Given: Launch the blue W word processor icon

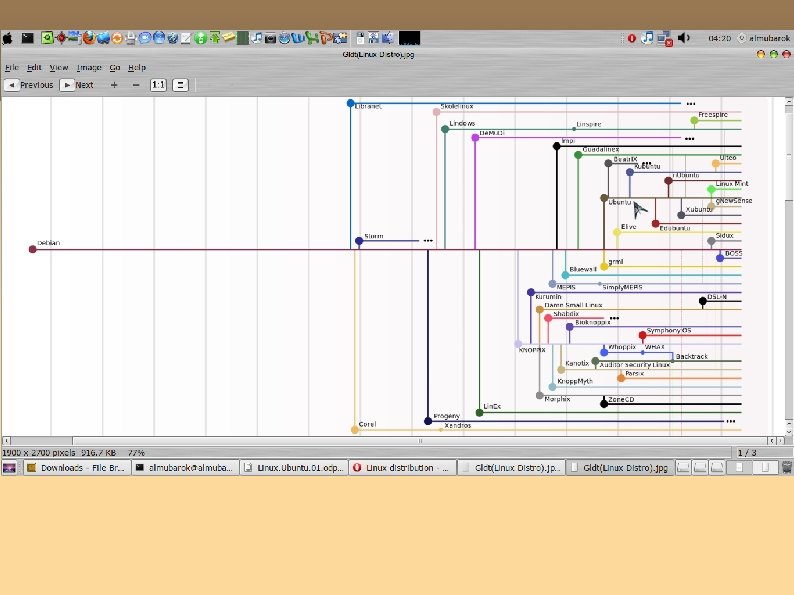Looking at the screenshot, I should click(x=297, y=38).
